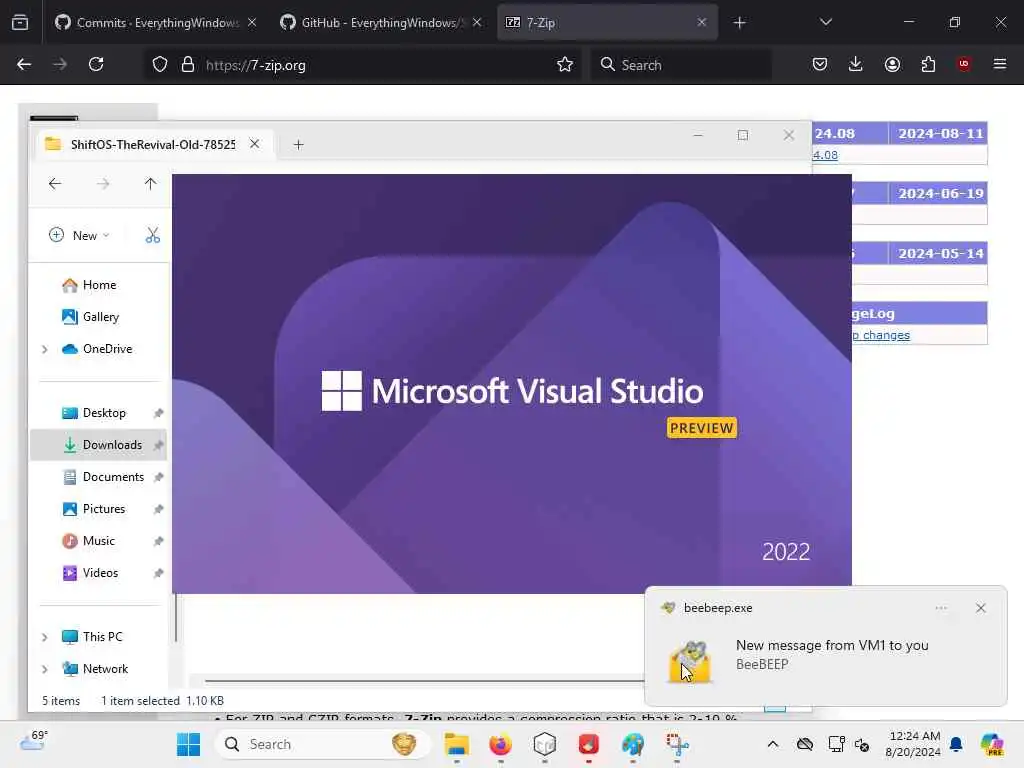The width and height of the screenshot is (1024, 768).
Task: Go up one folder in Explorer
Action: click(x=150, y=184)
